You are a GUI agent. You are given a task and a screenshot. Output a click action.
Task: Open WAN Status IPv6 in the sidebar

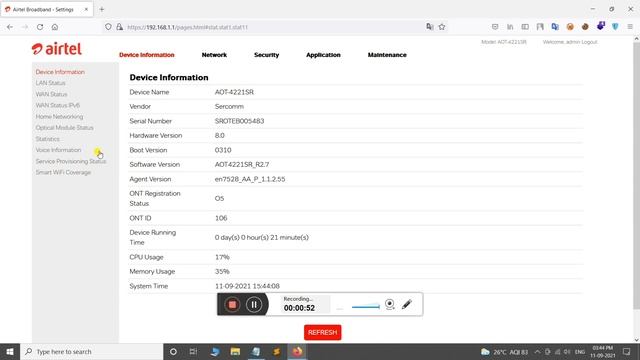coord(58,105)
